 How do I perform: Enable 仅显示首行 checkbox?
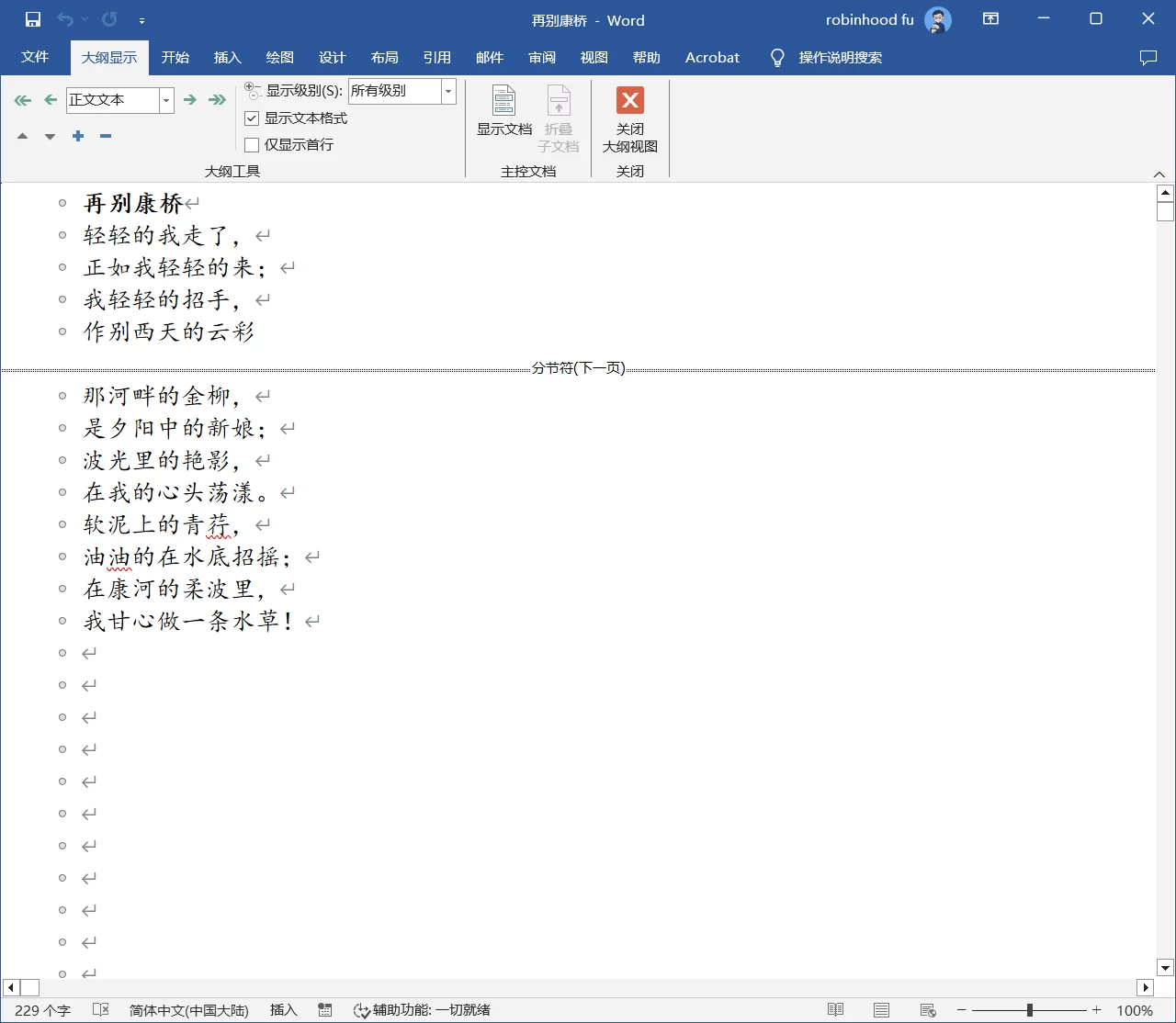(252, 145)
